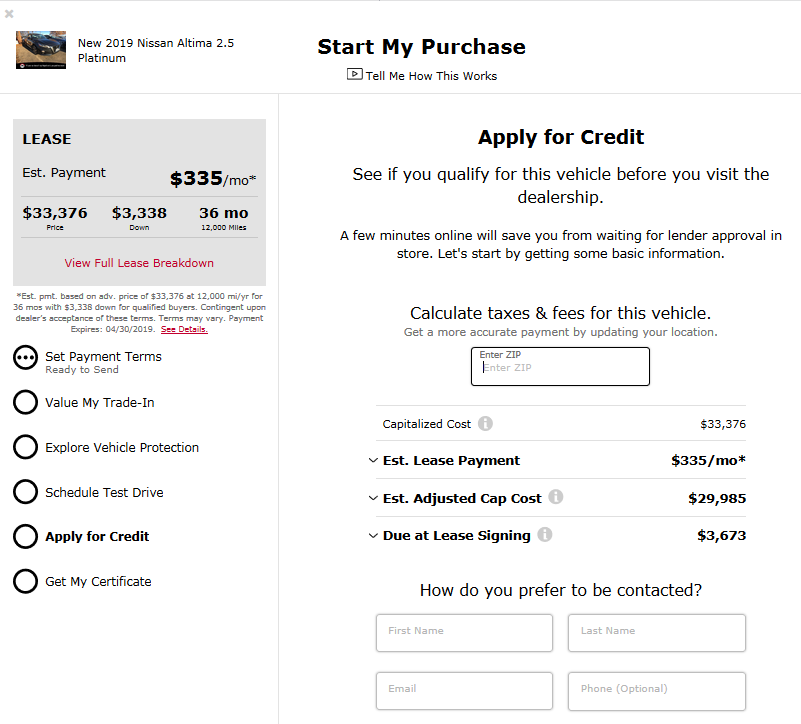This screenshot has width=801, height=724.
Task: Close the purchase dialog with X icon
Action: (x=9, y=14)
